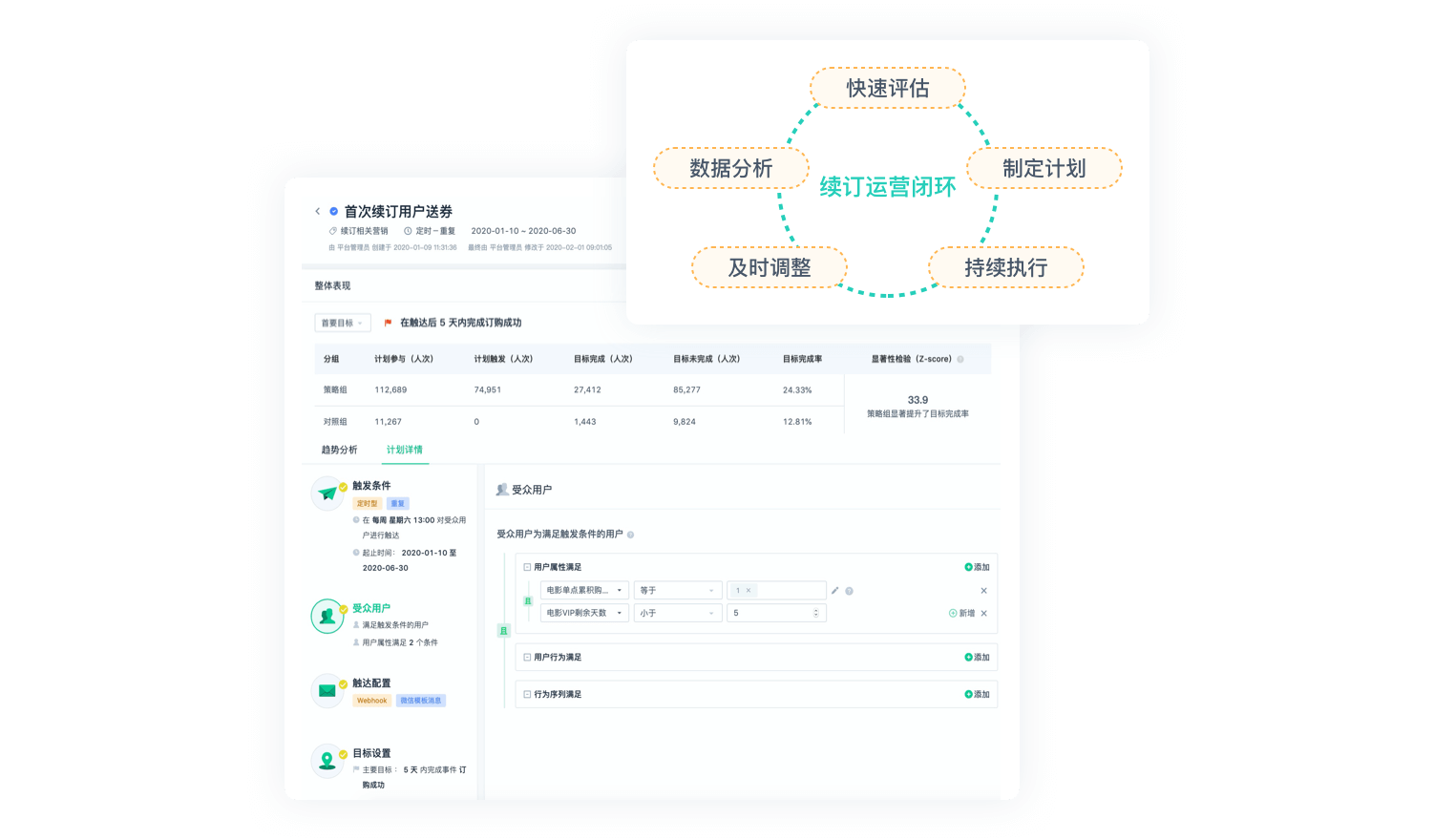Click the 触达配置 step title

[x=371, y=683]
